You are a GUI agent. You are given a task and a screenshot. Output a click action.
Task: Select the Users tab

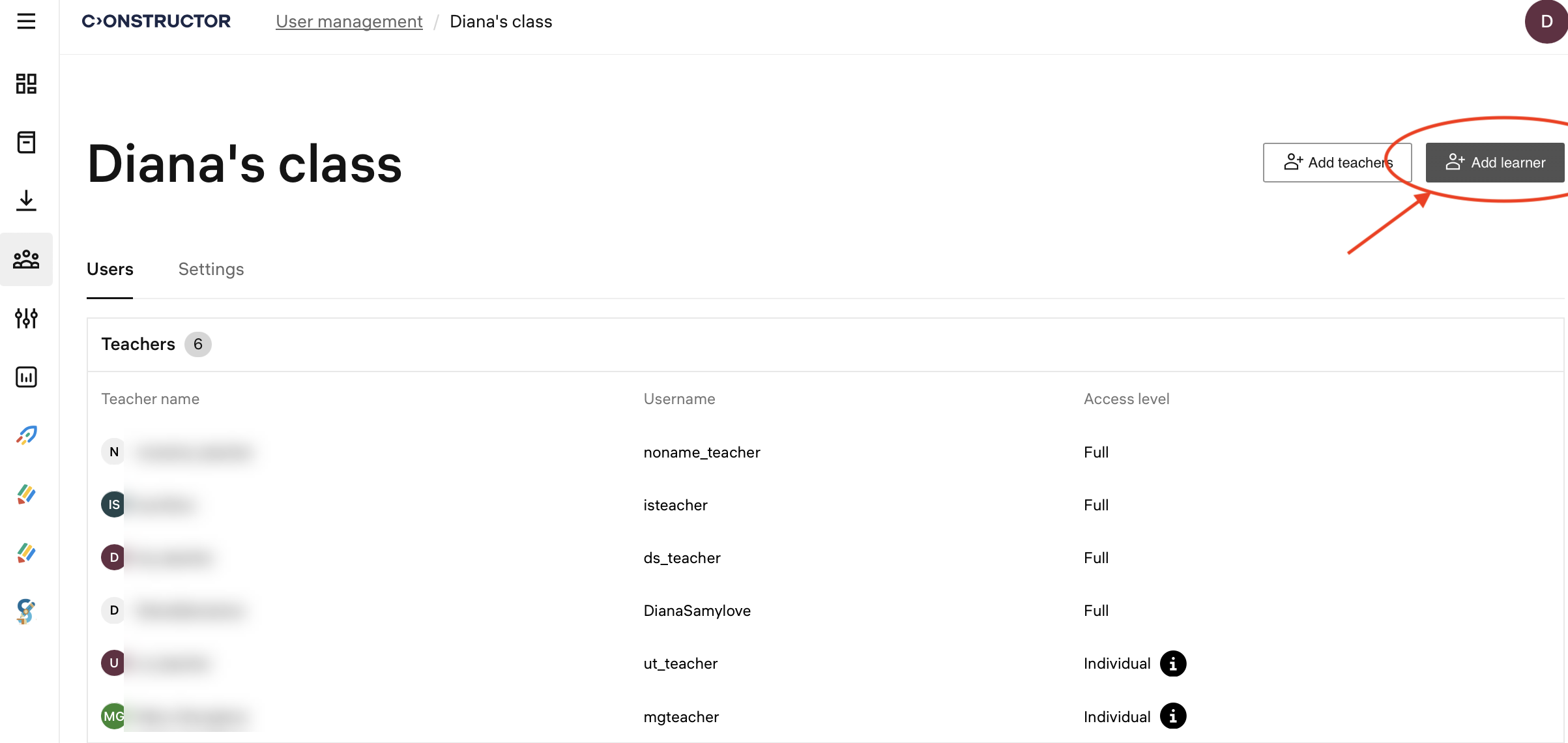pos(109,269)
